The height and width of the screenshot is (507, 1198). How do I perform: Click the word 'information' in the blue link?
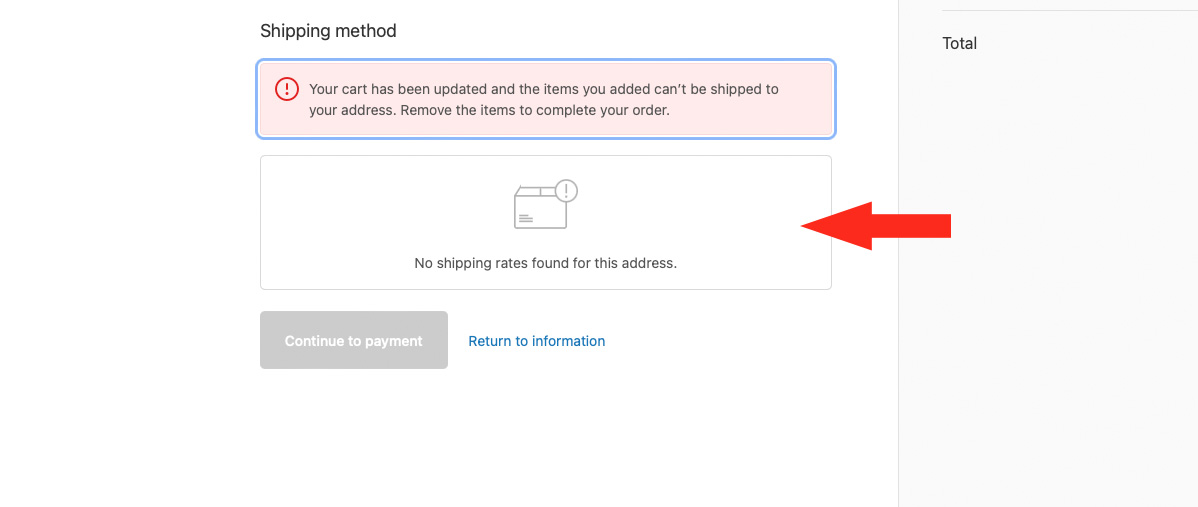tap(568, 341)
